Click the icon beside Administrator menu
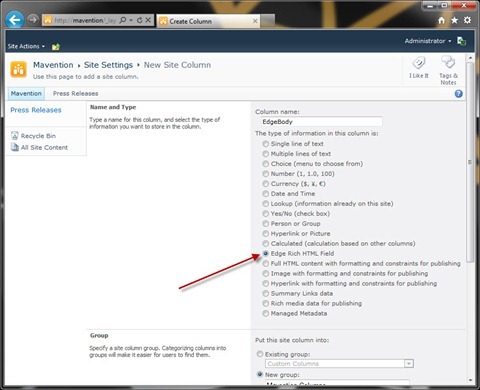Viewport: 480px width, 390px height. click(x=461, y=41)
